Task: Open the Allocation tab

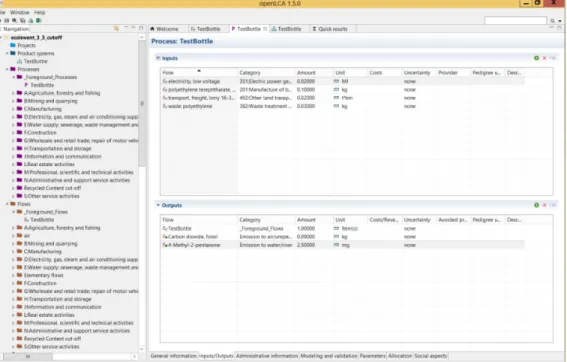Action: pos(400,356)
